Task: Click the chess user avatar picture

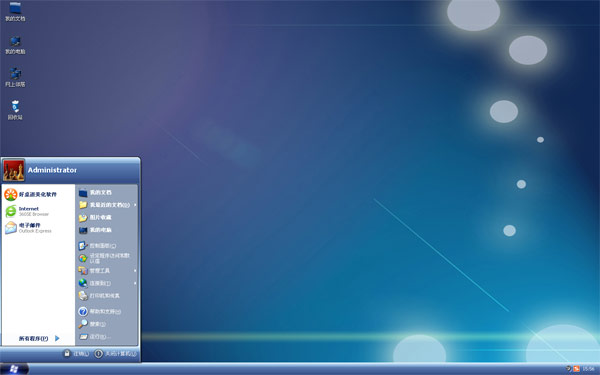Action: (x=14, y=170)
